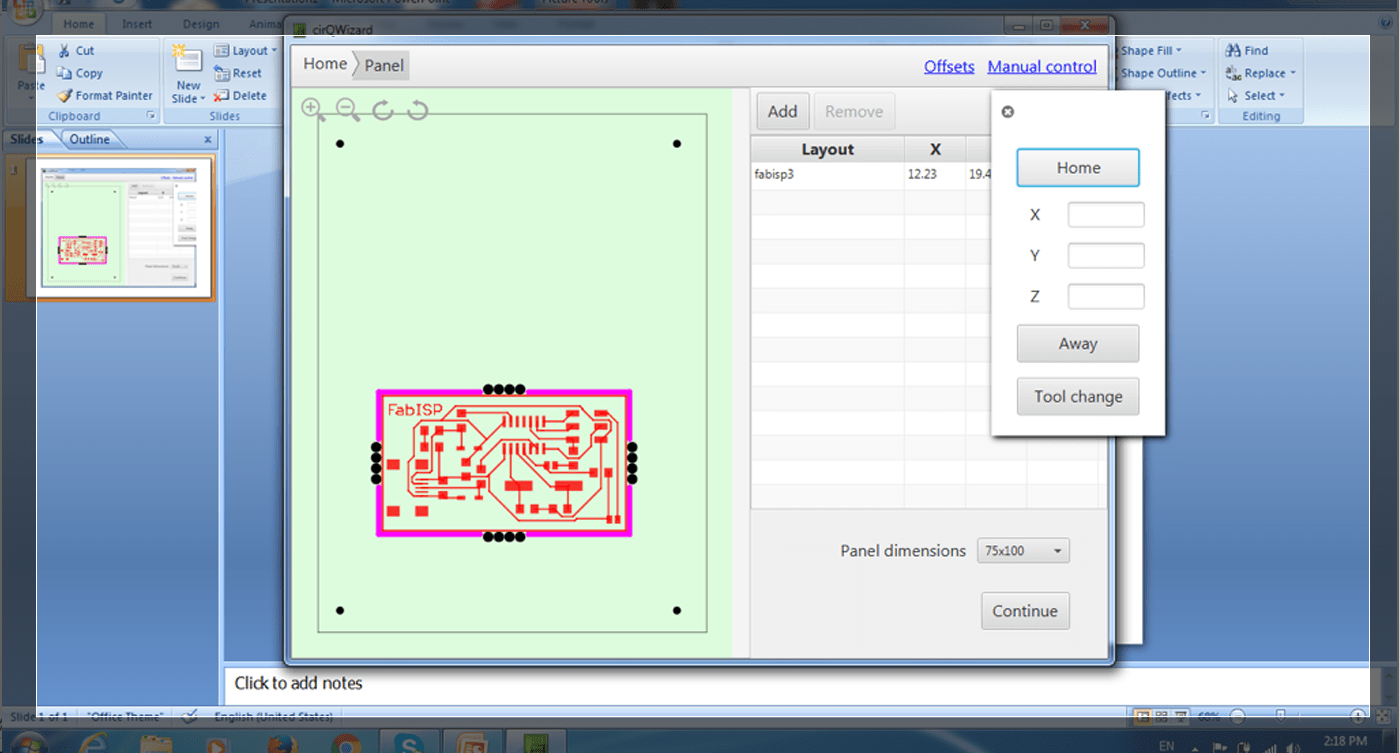
Task: Expand the Select dropdown in Editing
Action: (1283, 96)
